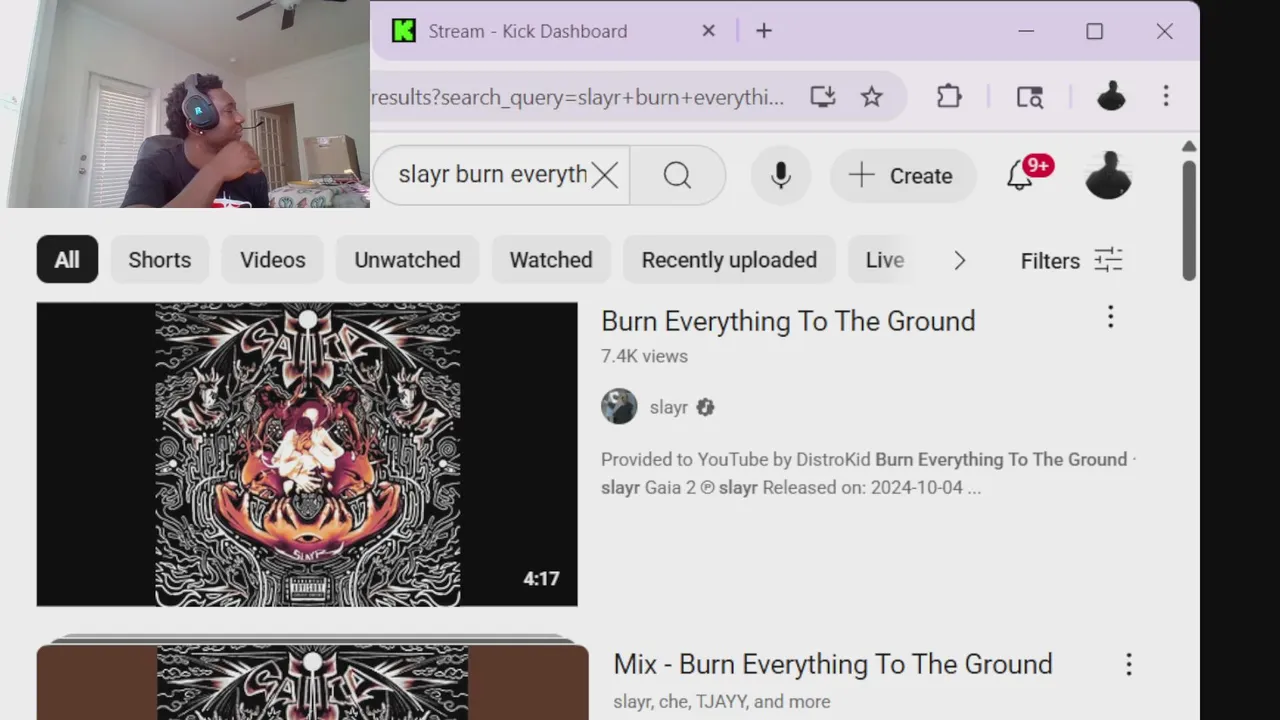
Task: Open the Extensions puzzle icon
Action: (x=949, y=97)
